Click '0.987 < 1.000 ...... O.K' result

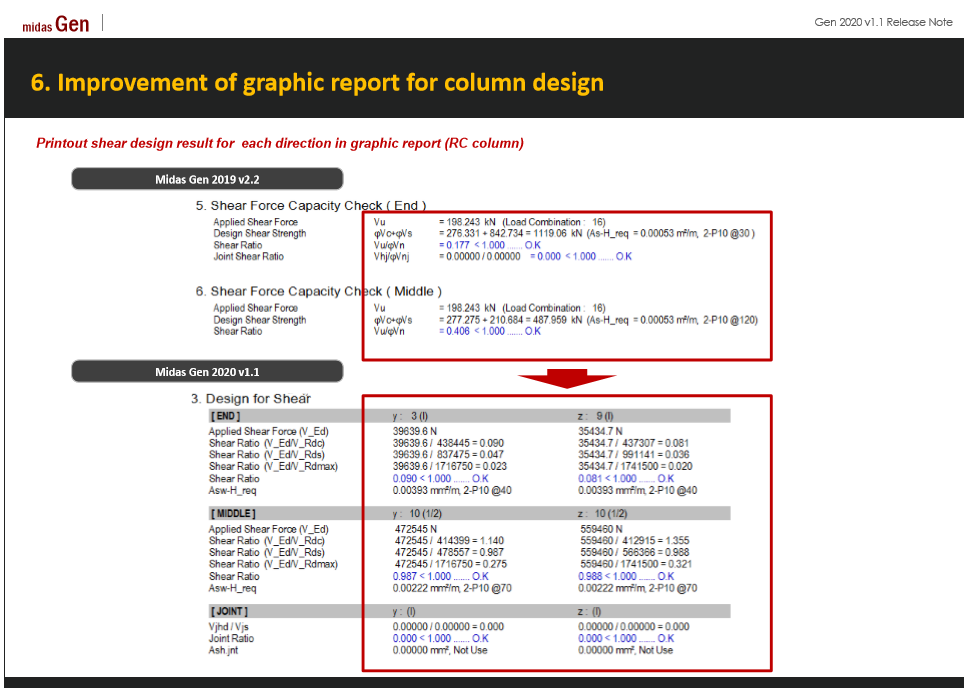pos(441,577)
